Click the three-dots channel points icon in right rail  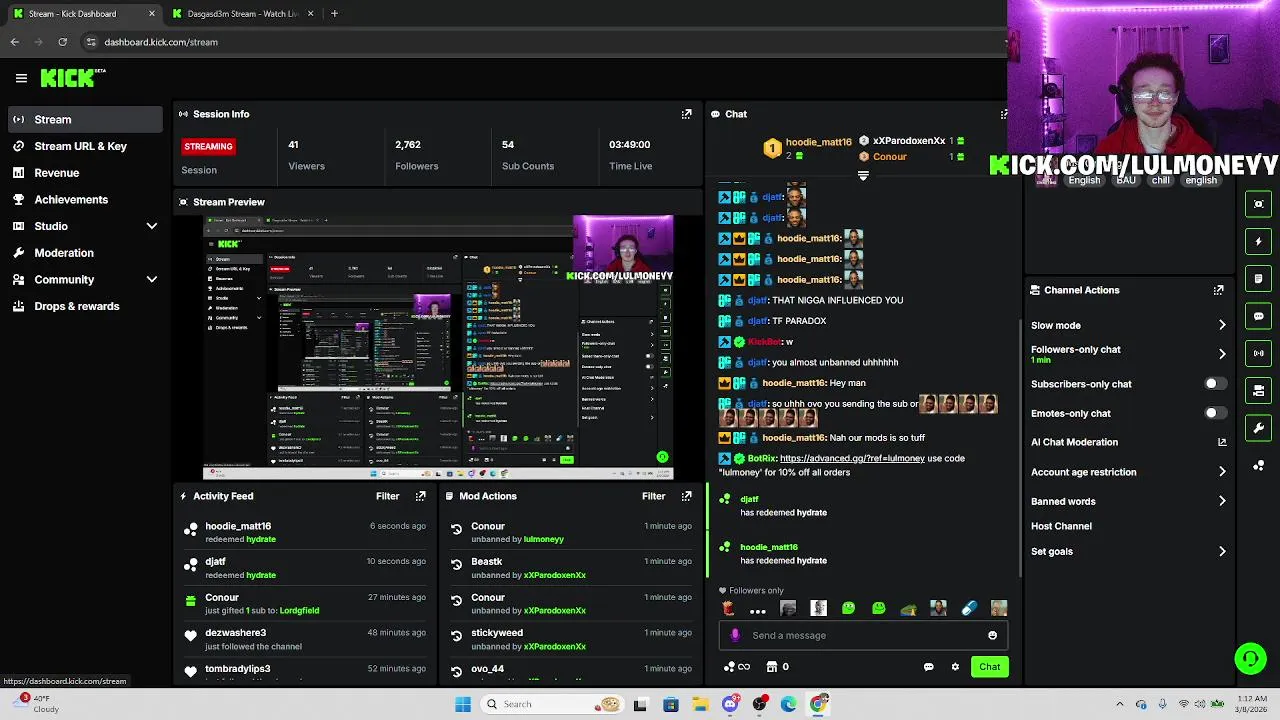coord(1259,466)
